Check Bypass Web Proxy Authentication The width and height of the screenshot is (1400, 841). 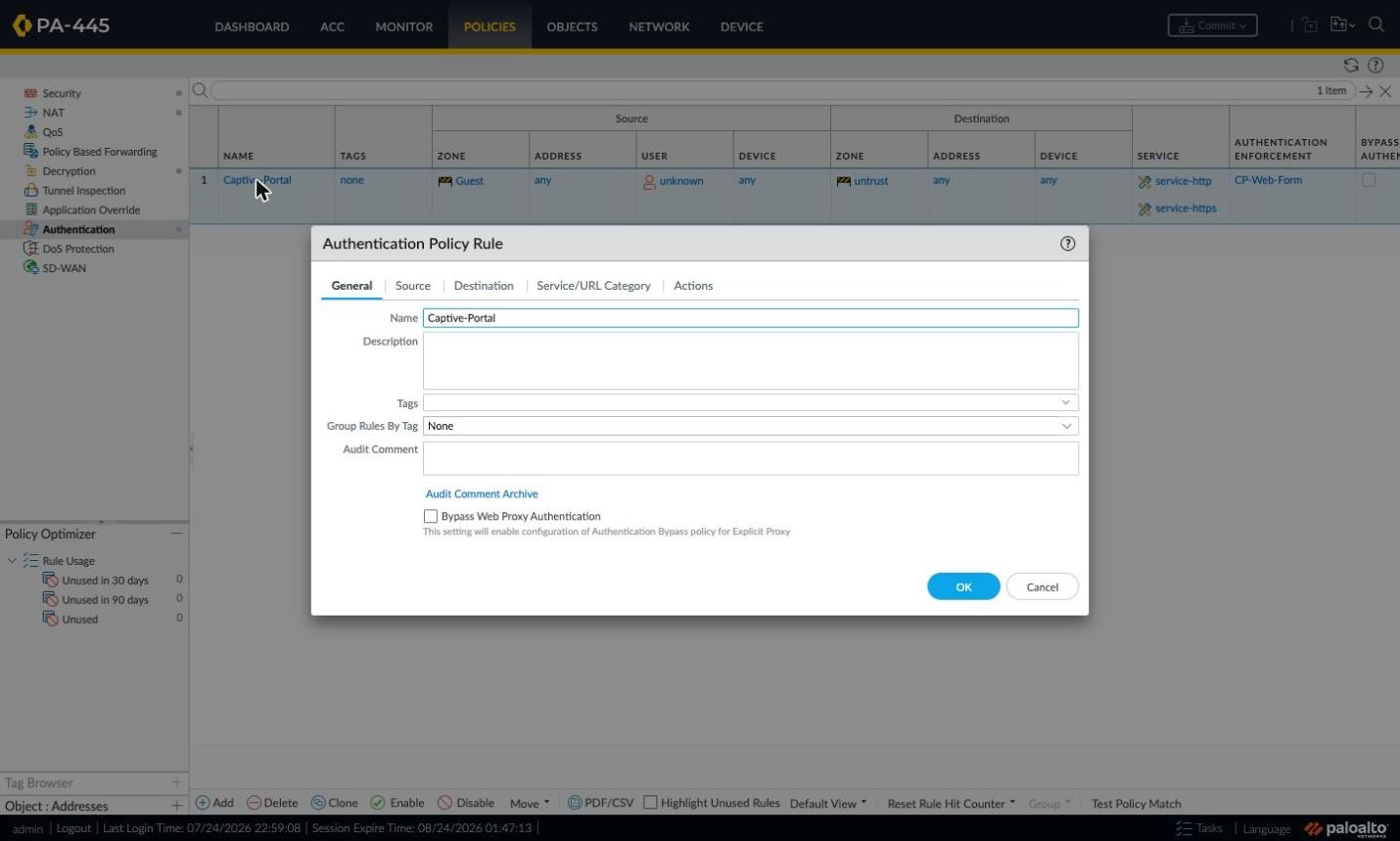coord(430,516)
